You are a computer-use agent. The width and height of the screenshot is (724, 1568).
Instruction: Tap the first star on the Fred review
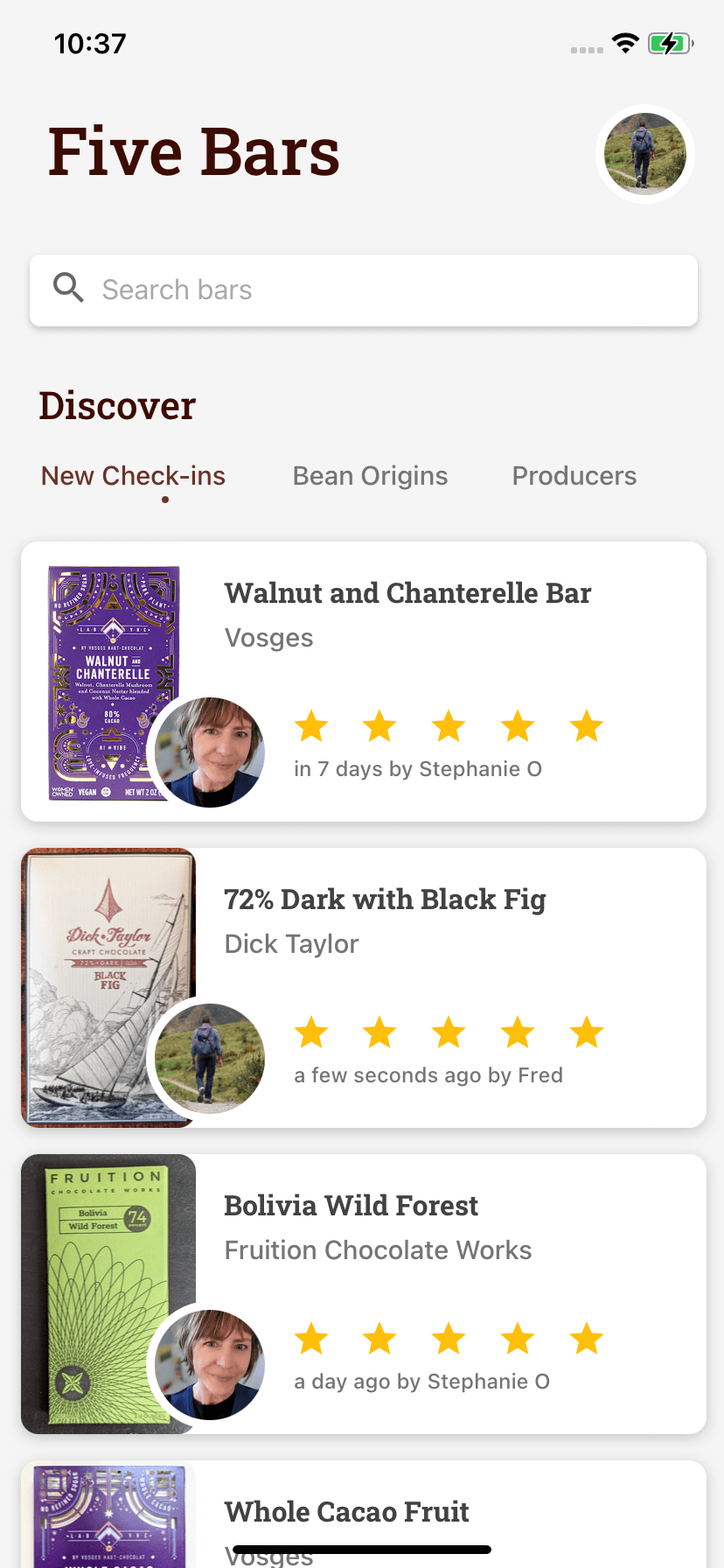tap(311, 1032)
